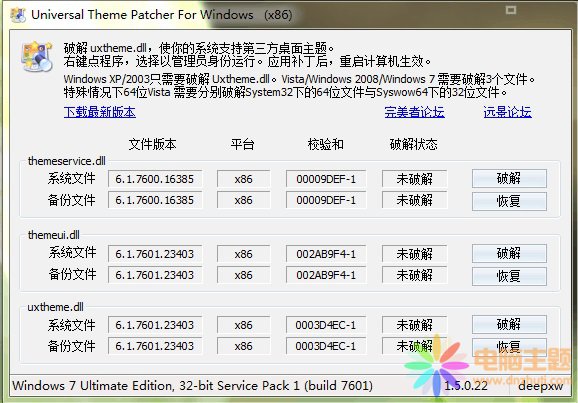Click the 文件版本 column header
The width and height of the screenshot is (578, 403).
coord(152,144)
